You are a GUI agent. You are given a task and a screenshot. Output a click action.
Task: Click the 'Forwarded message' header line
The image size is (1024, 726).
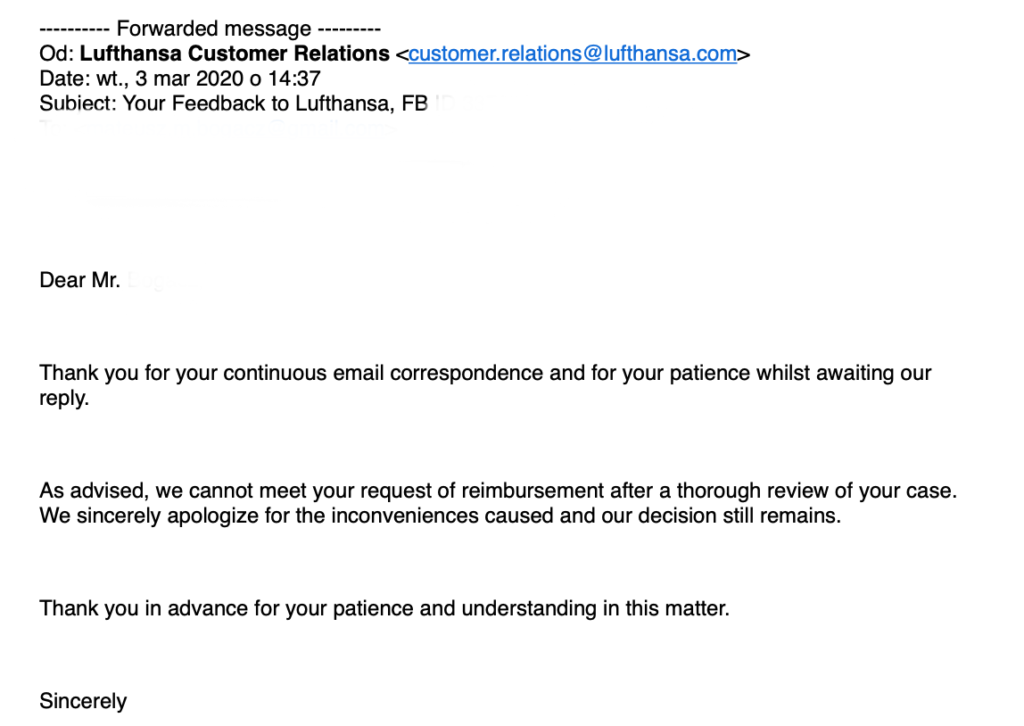[x=210, y=29]
